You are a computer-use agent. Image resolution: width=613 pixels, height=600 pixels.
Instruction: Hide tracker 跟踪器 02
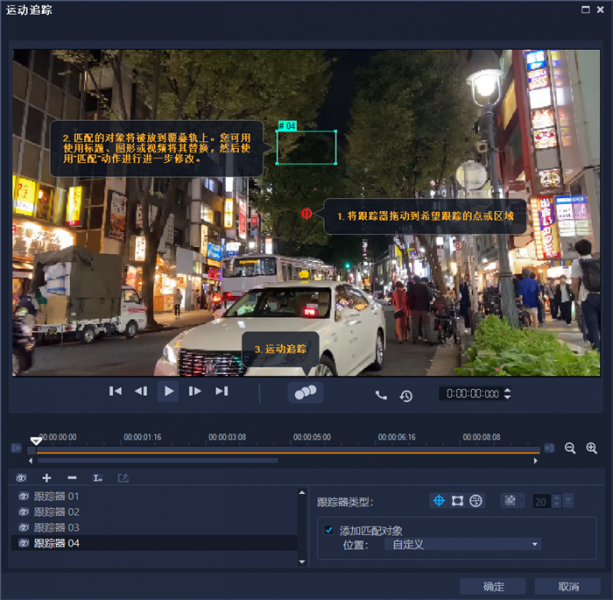coord(24,512)
